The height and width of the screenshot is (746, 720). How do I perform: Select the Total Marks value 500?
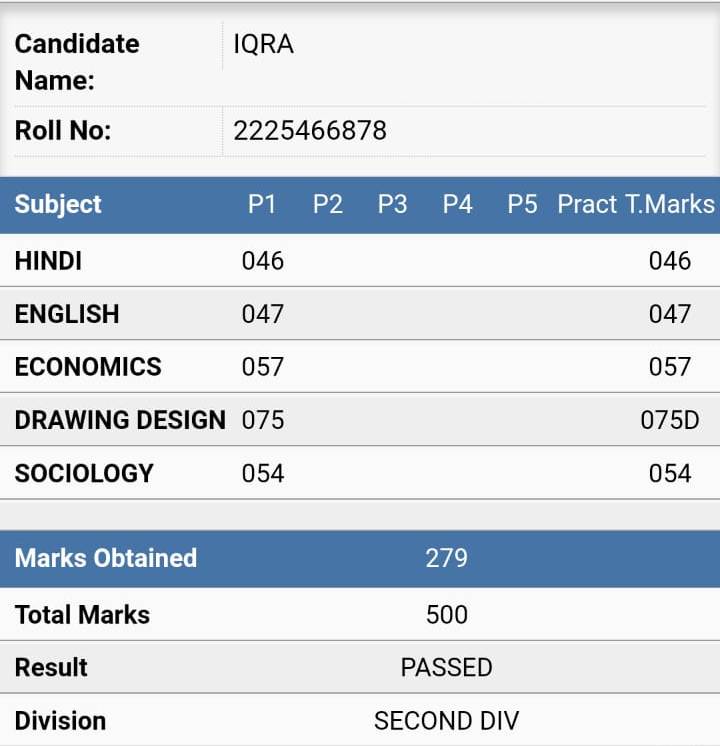[446, 614]
